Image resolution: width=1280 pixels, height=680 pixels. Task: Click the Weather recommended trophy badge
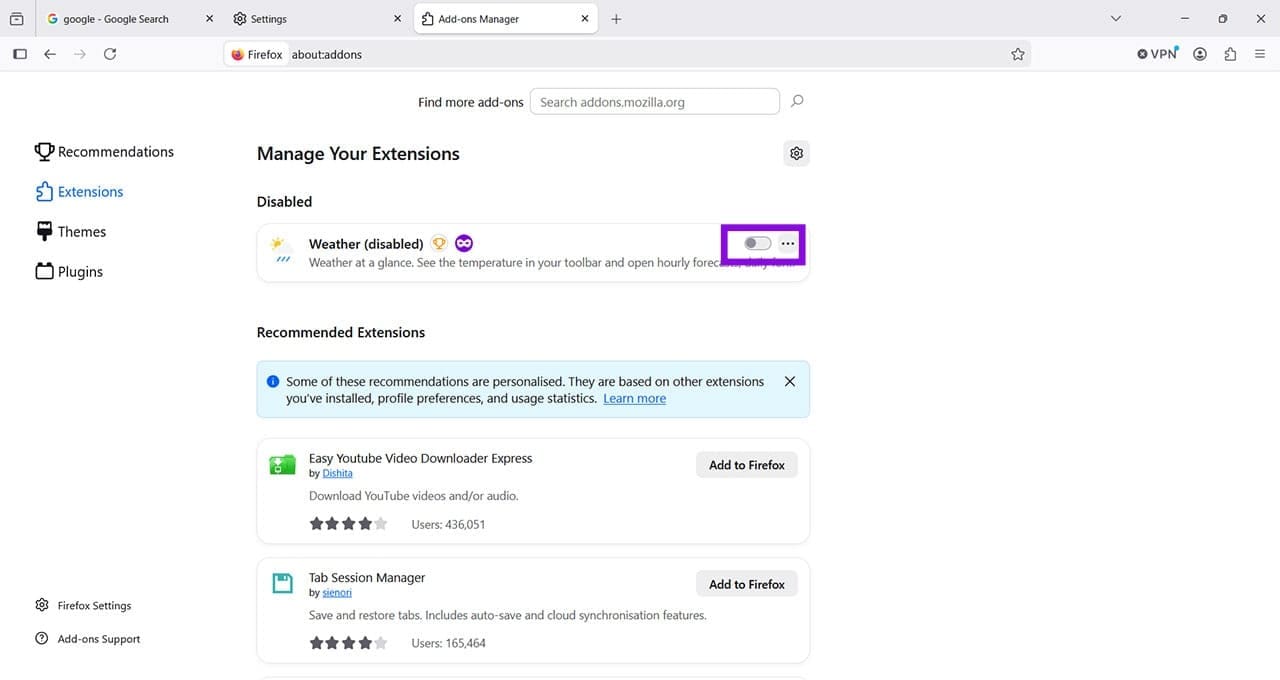click(x=439, y=243)
